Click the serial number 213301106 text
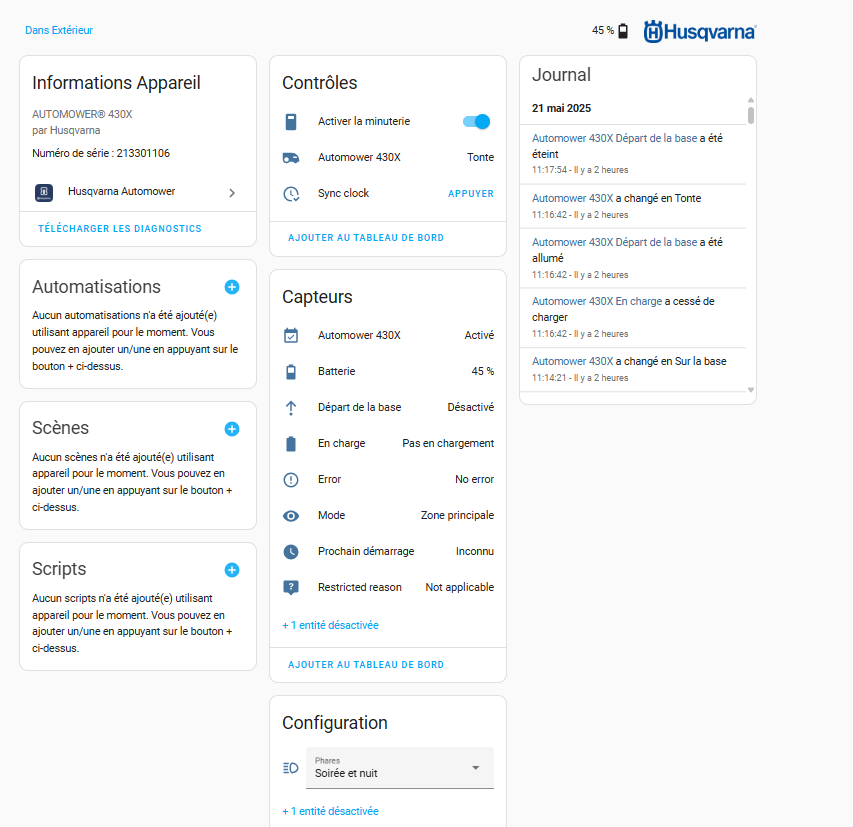The image size is (853, 827). pos(143,153)
